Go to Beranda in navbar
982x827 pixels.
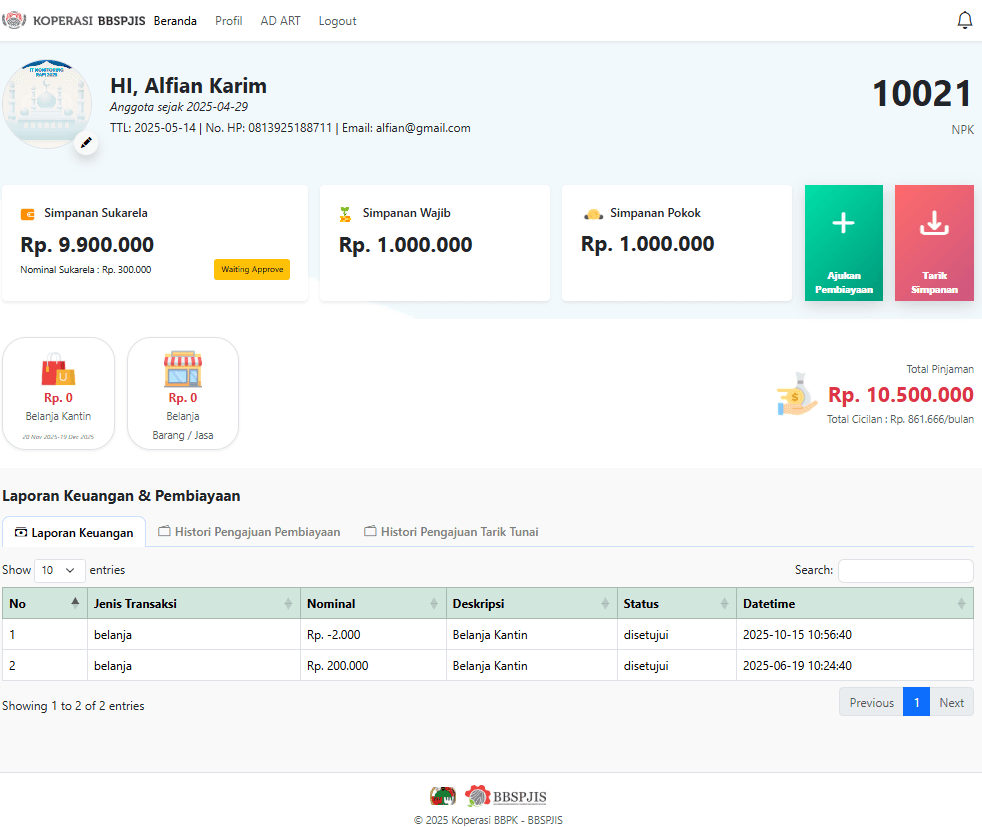(x=175, y=21)
